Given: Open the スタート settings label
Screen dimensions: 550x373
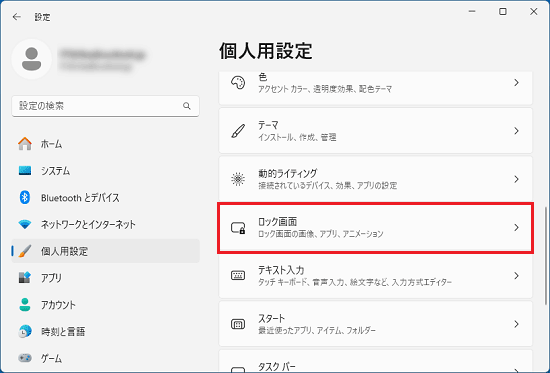Looking at the screenshot, I should pos(271,318).
